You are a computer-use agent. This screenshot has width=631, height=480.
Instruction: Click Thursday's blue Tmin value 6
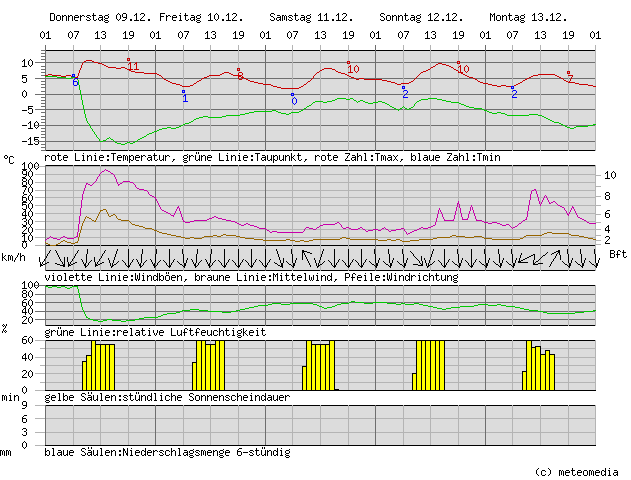[75, 82]
